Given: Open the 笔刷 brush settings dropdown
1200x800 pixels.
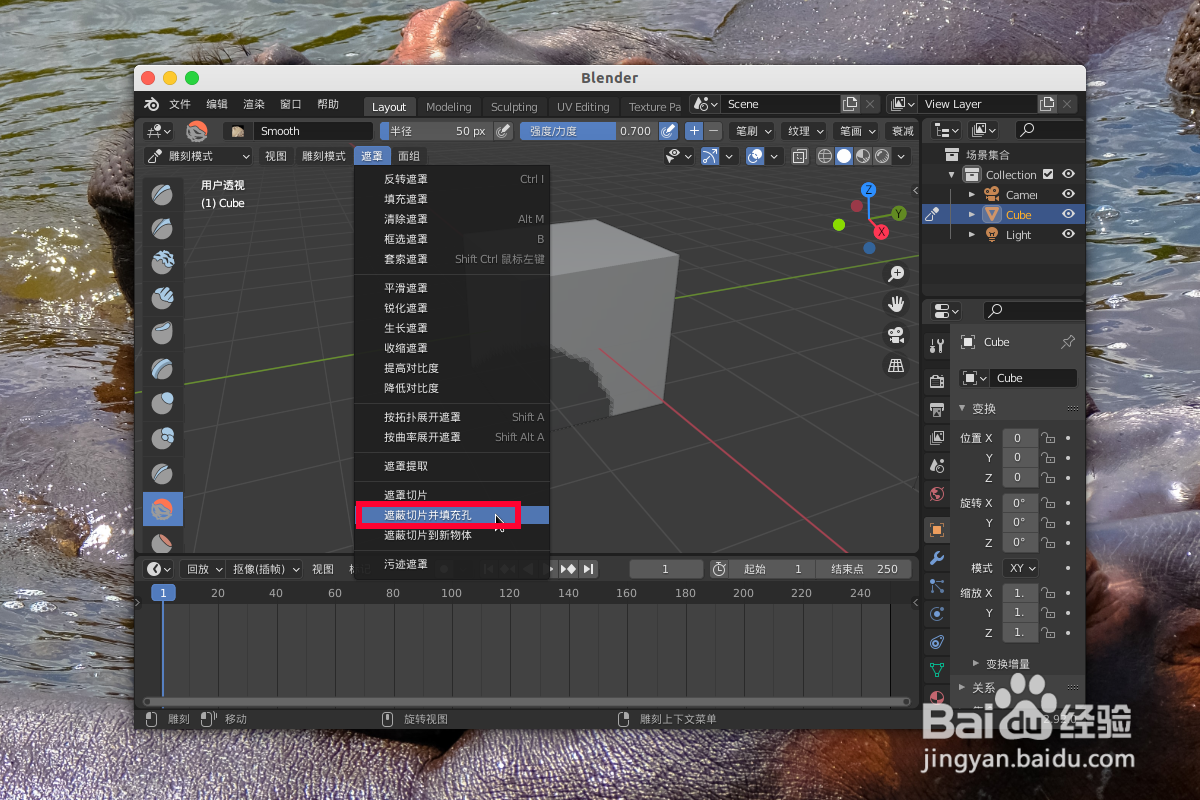Looking at the screenshot, I should [753, 131].
